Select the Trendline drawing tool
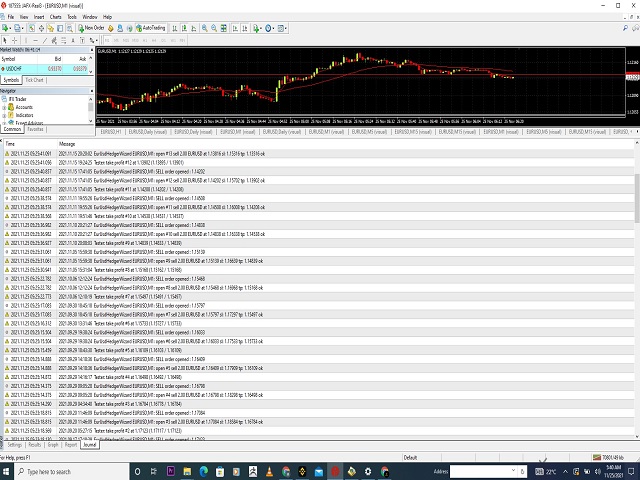640x480 pixels. coord(44,40)
